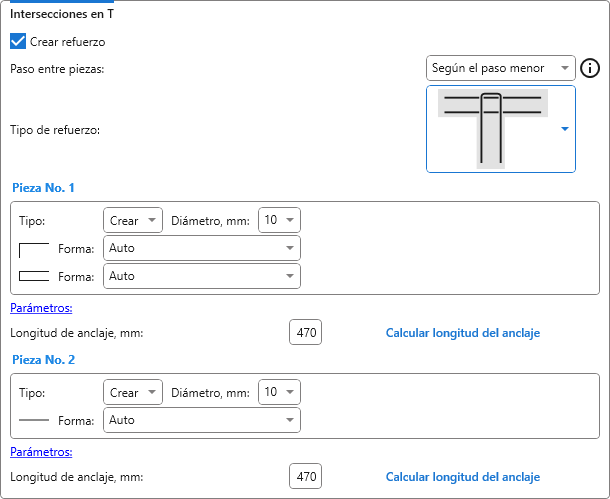This screenshot has width=610, height=499.
Task: Open Forma dropdown in Pieza No. 2
Action: tap(201, 421)
